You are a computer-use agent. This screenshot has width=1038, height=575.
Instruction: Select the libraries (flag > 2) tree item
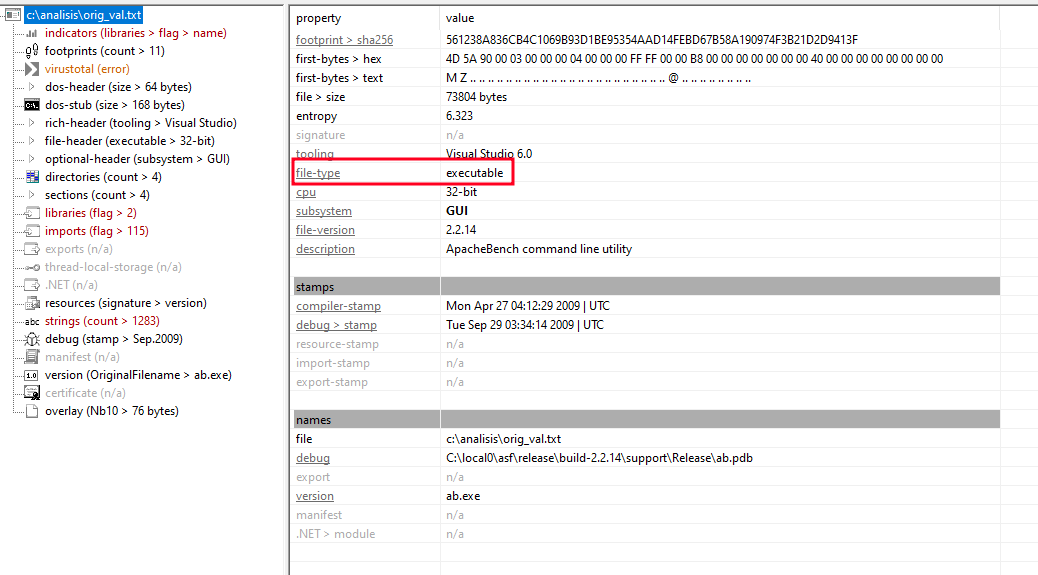tap(90, 213)
